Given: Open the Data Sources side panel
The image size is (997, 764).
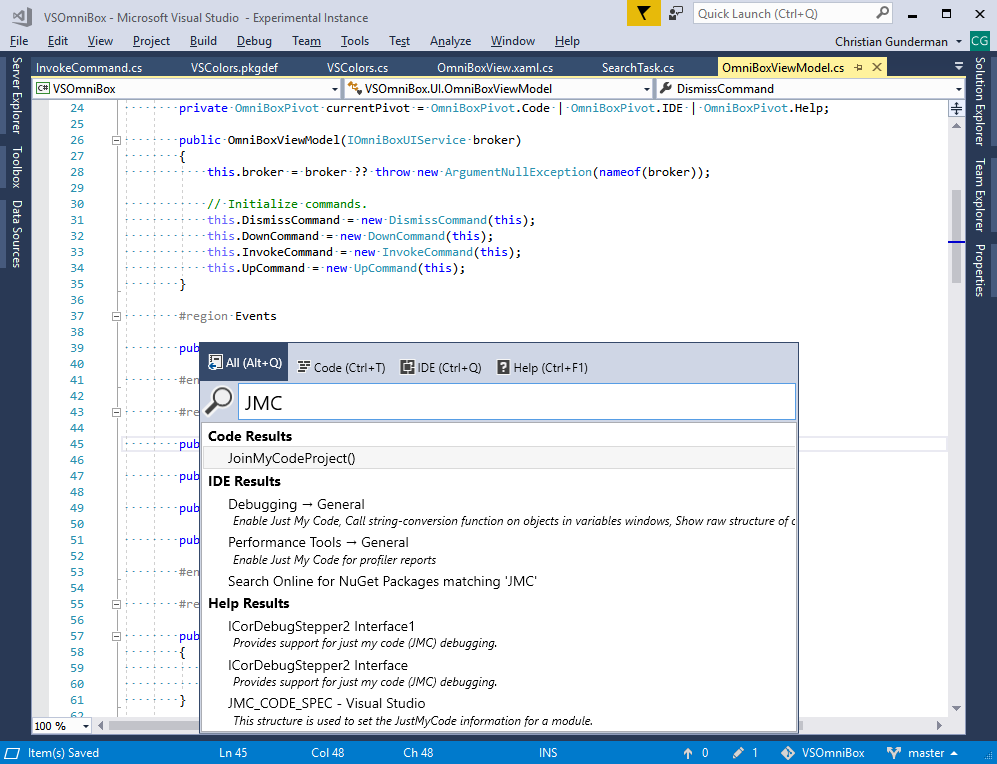Looking at the screenshot, I should pyautogui.click(x=17, y=234).
